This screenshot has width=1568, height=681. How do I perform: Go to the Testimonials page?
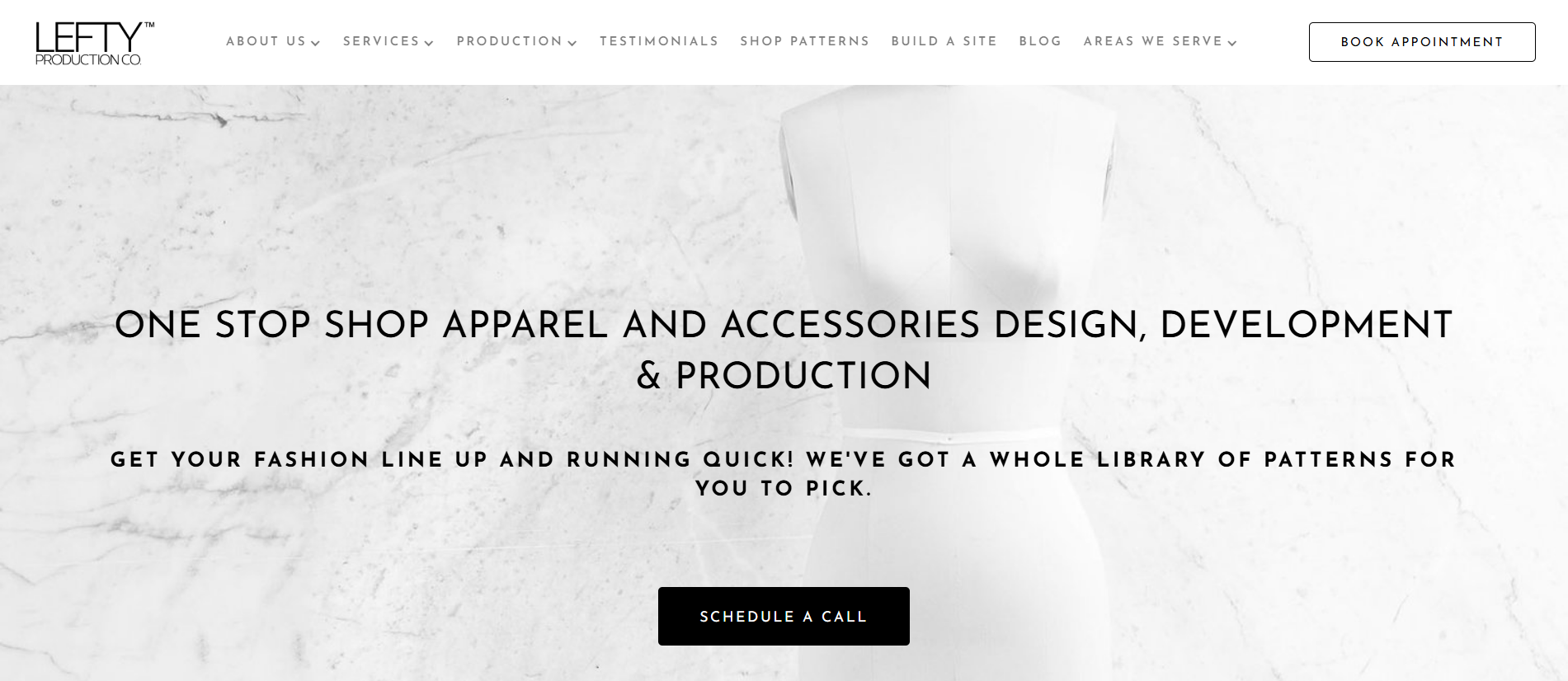coord(659,41)
